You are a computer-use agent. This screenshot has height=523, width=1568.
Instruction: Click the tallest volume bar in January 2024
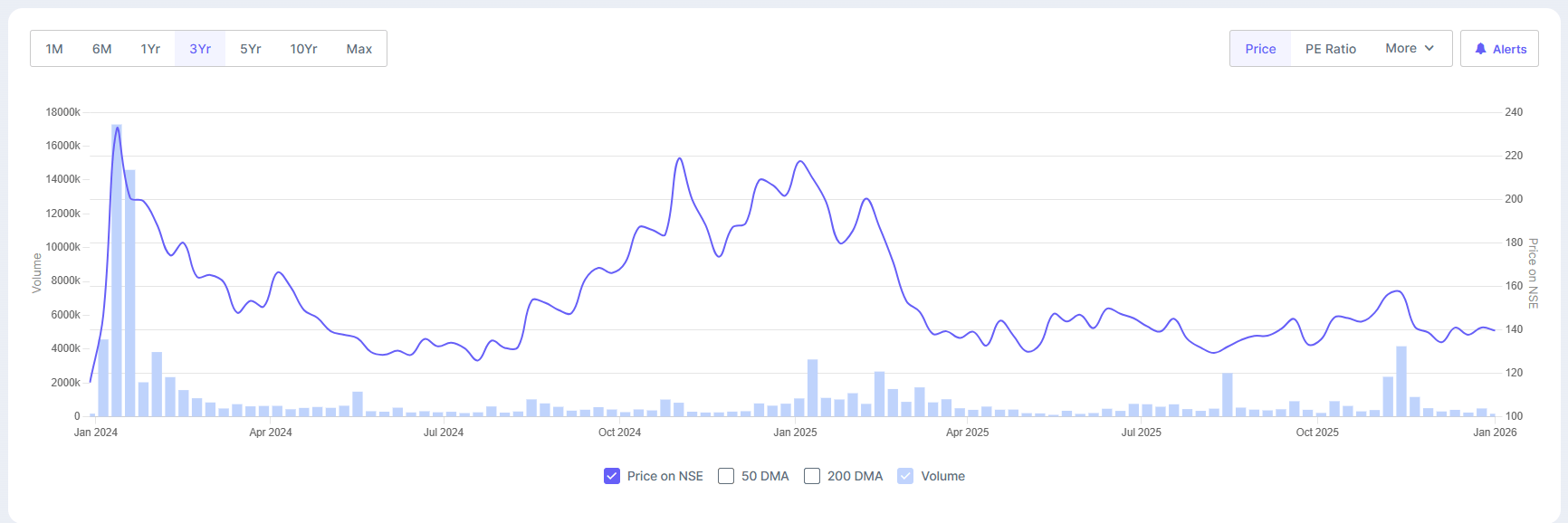click(x=117, y=271)
